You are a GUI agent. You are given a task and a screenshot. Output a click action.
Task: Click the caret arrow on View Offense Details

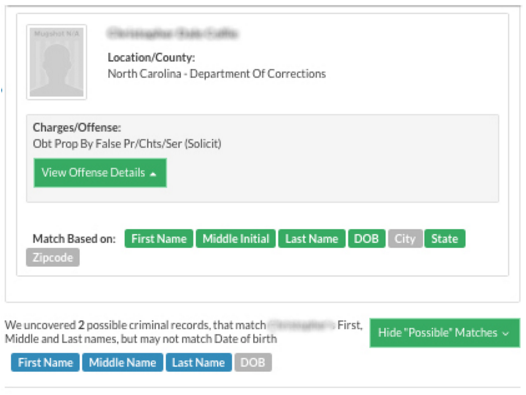(153, 174)
